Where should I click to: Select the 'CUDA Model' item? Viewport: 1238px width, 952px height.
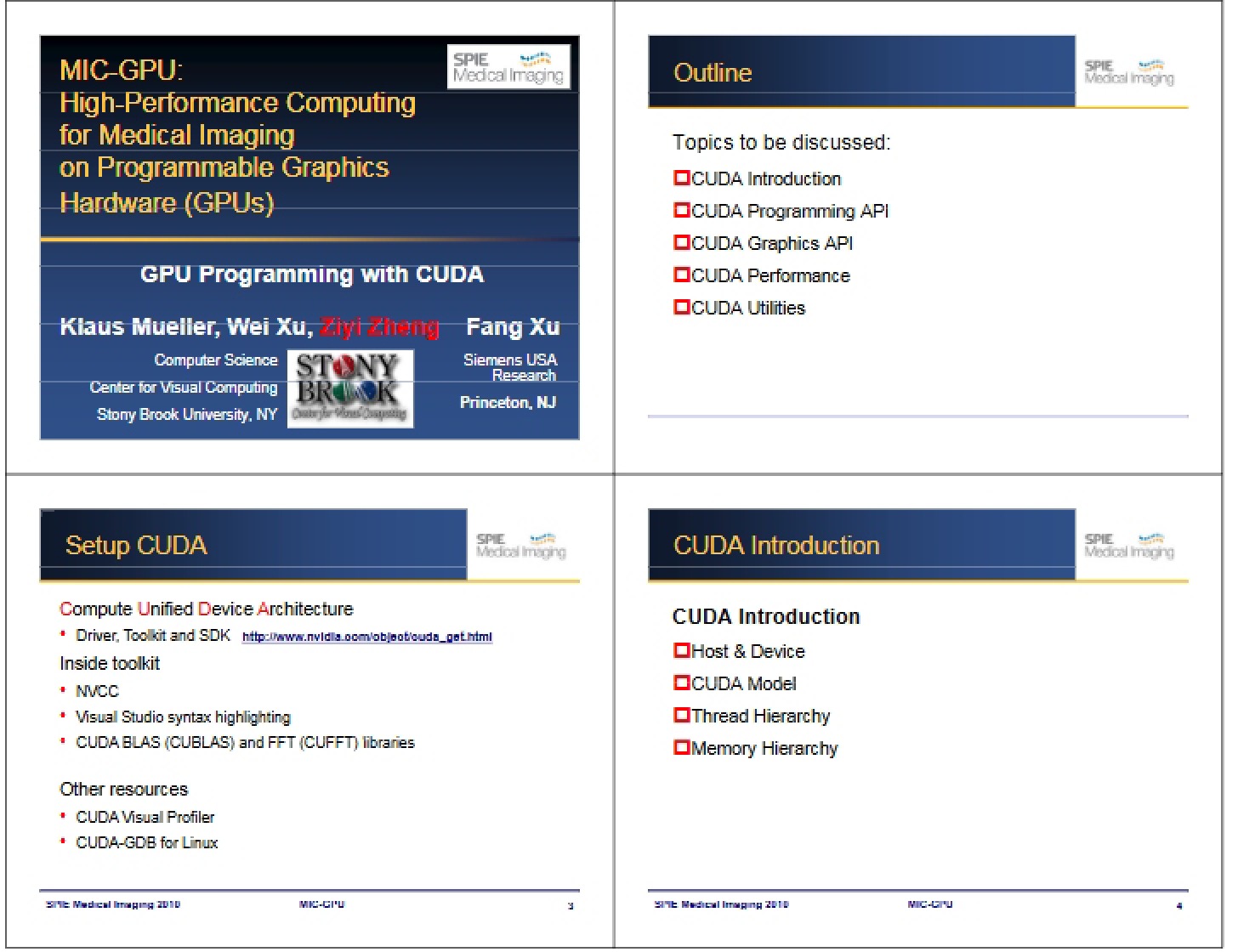(x=744, y=683)
